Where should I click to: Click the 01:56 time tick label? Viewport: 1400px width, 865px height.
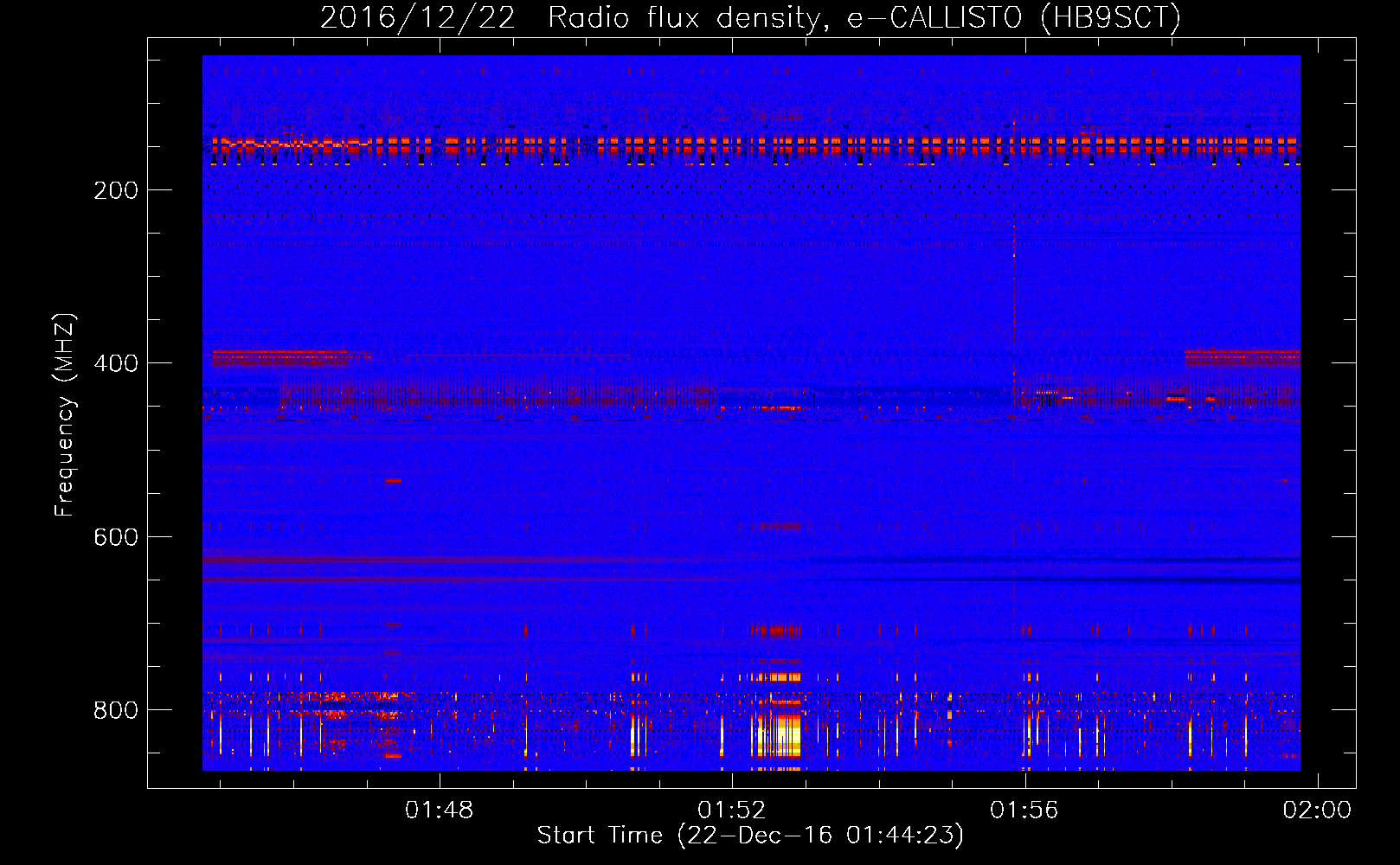[x=1024, y=811]
